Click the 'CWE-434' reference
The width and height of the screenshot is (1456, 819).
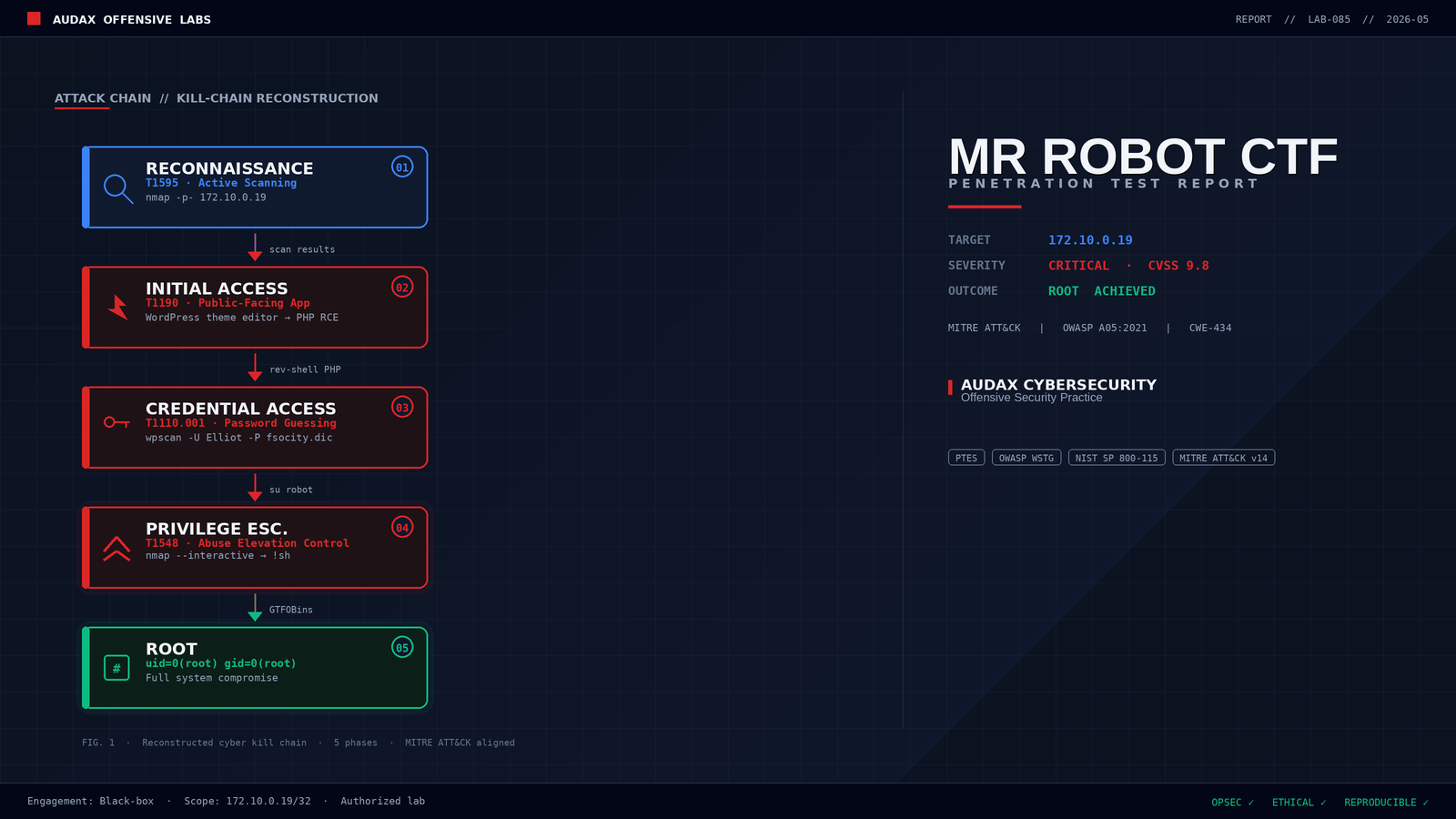pos(1210,328)
